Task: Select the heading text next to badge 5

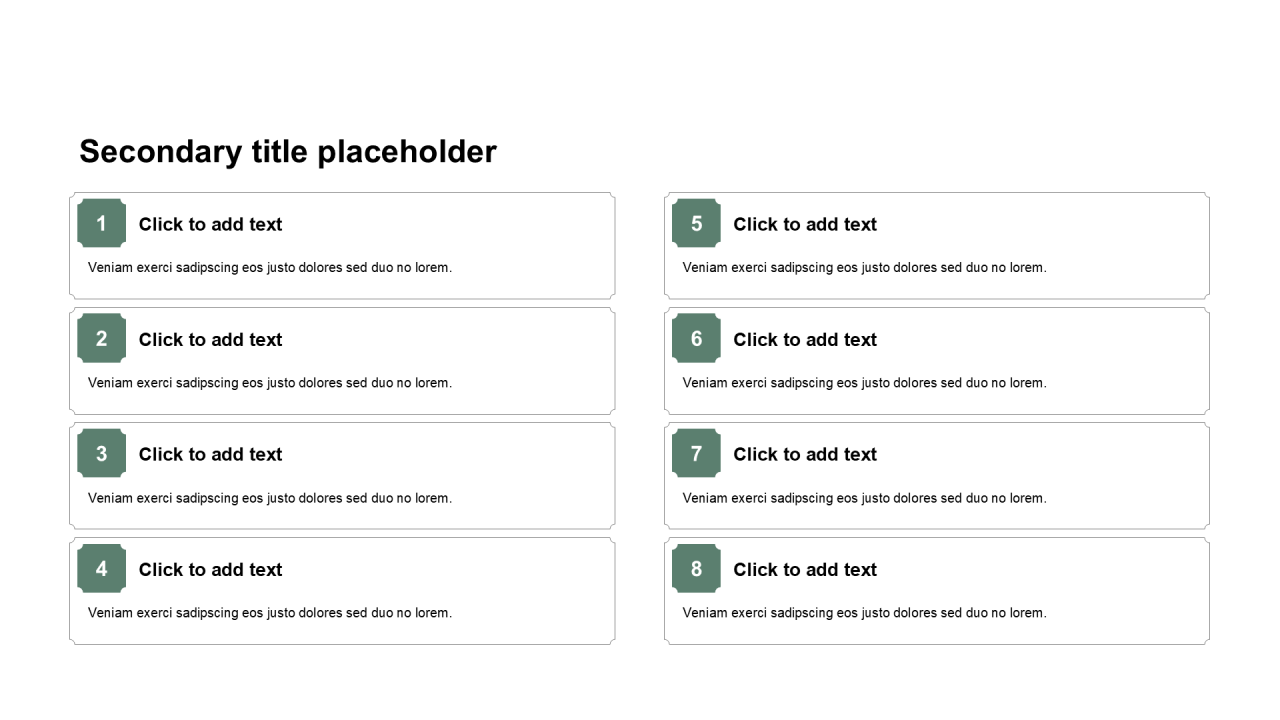Action: pos(805,224)
